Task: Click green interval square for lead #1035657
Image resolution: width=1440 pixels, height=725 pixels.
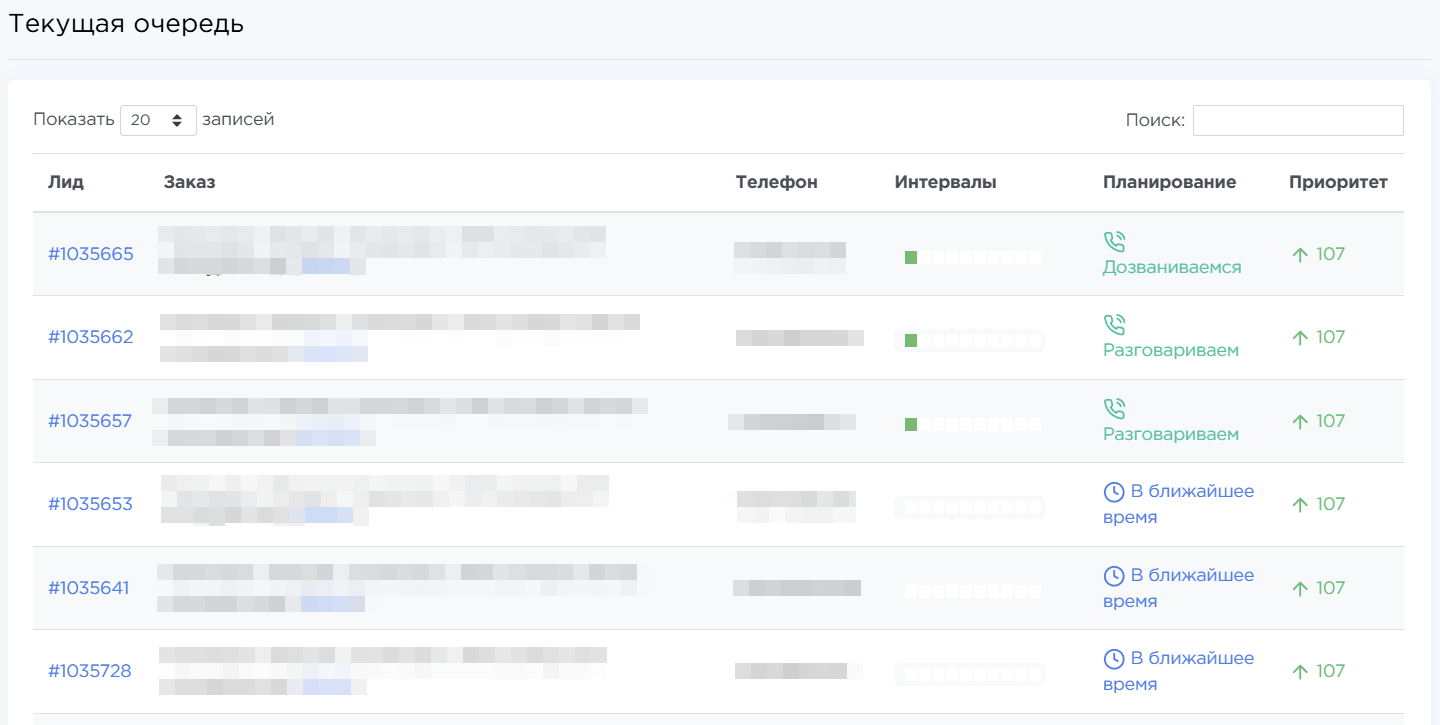Action: 911,424
